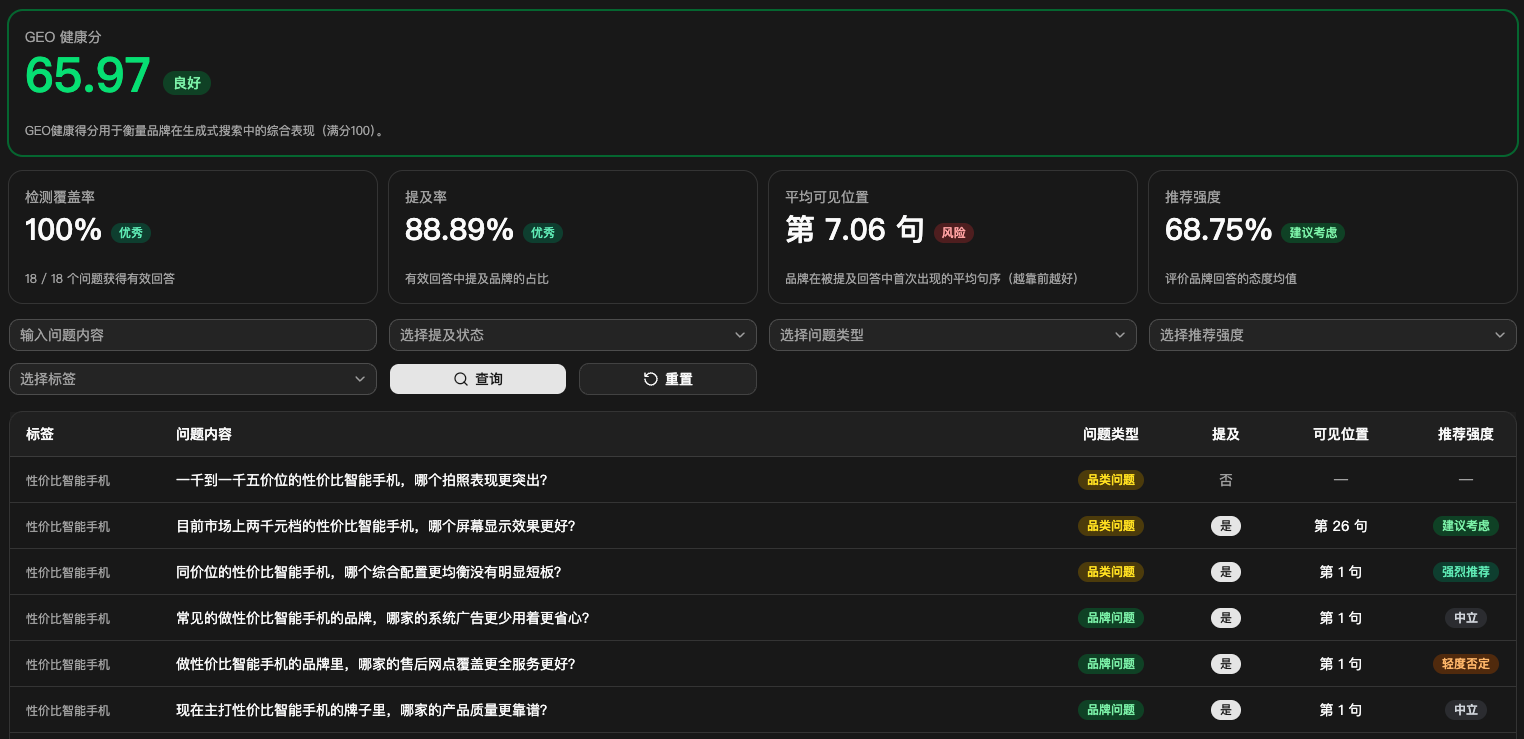Click the 风险 badge beside 第 7.06 句
1524x739 pixels.
tap(954, 233)
